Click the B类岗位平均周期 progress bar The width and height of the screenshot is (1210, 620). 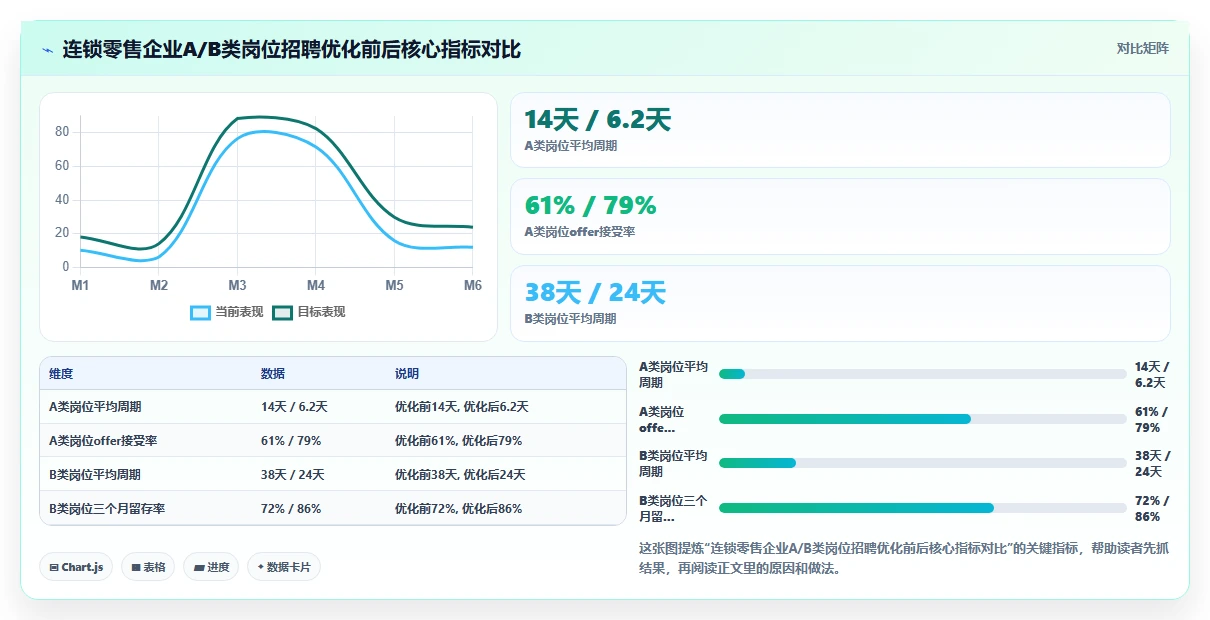[x=922, y=463]
